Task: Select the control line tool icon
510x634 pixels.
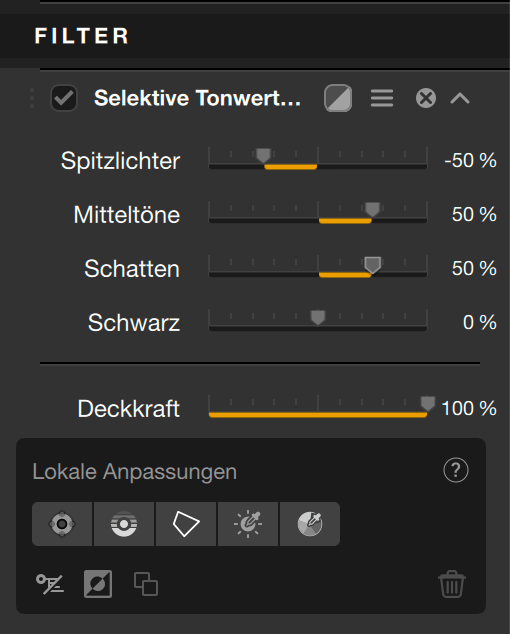Action: tap(124, 524)
